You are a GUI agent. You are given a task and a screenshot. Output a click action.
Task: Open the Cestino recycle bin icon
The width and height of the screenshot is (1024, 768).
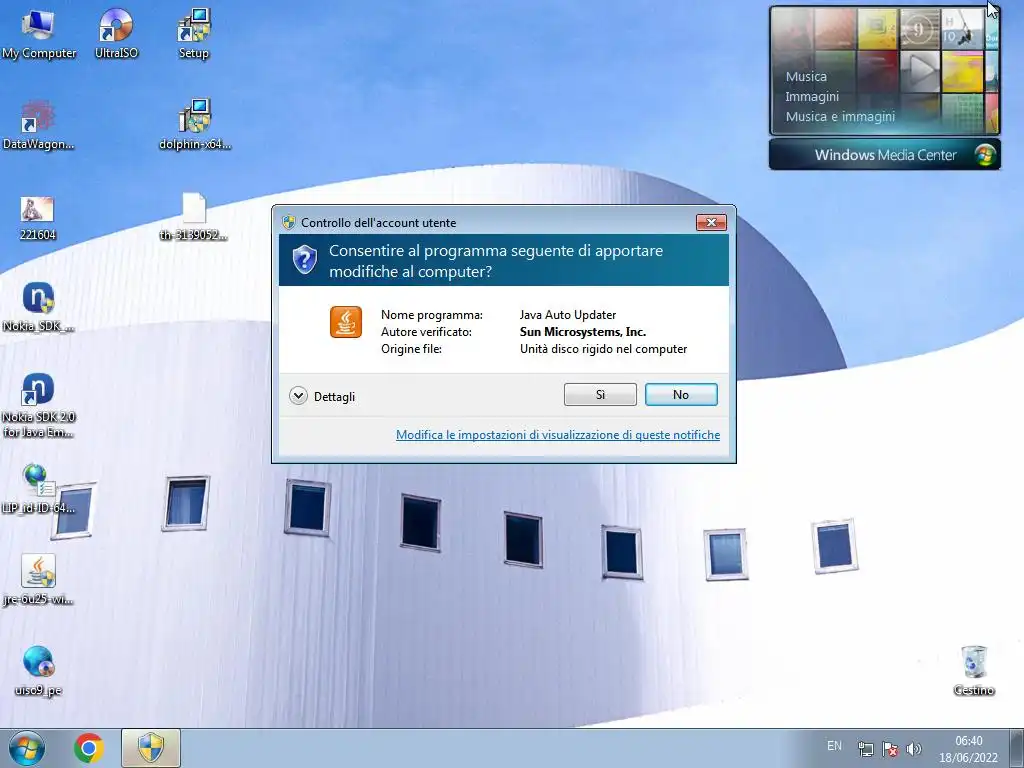(974, 671)
